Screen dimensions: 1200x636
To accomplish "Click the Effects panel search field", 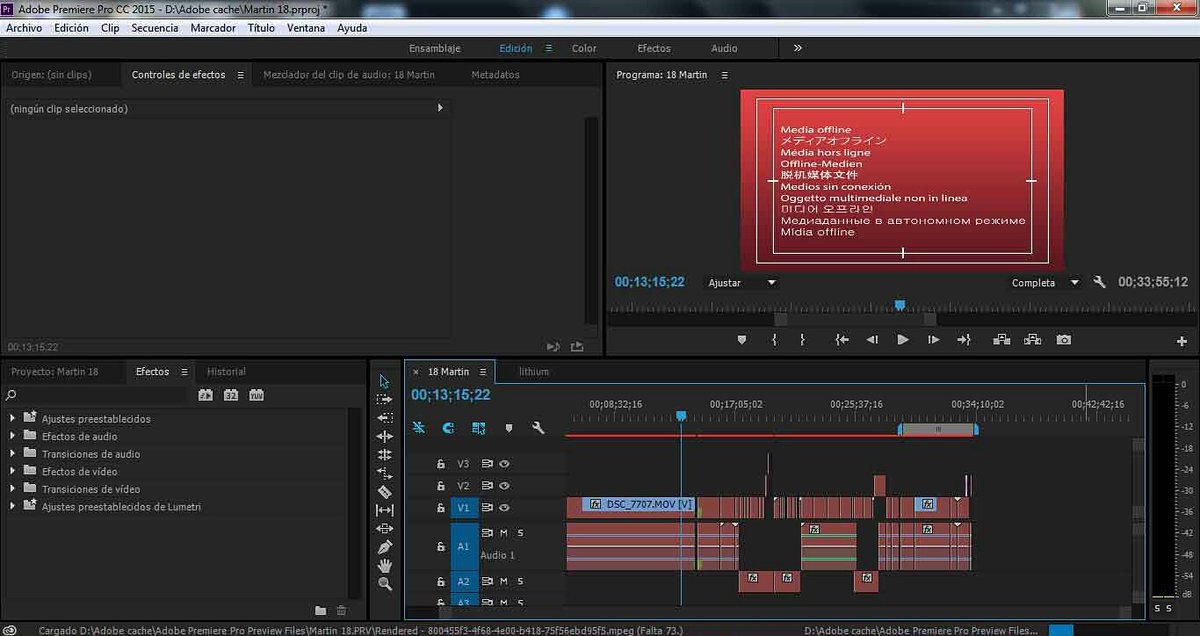I will point(95,396).
